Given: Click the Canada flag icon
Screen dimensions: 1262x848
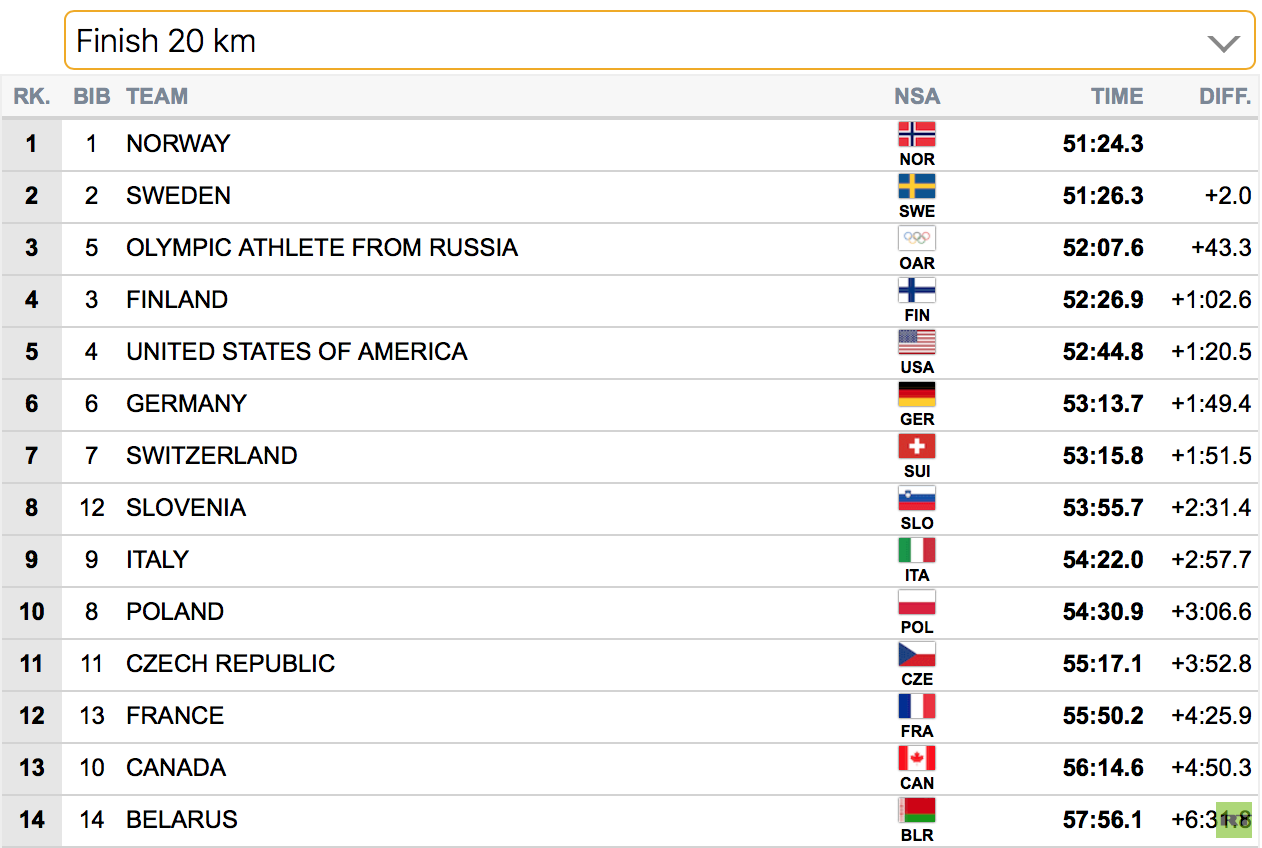Looking at the screenshot, I should (917, 758).
